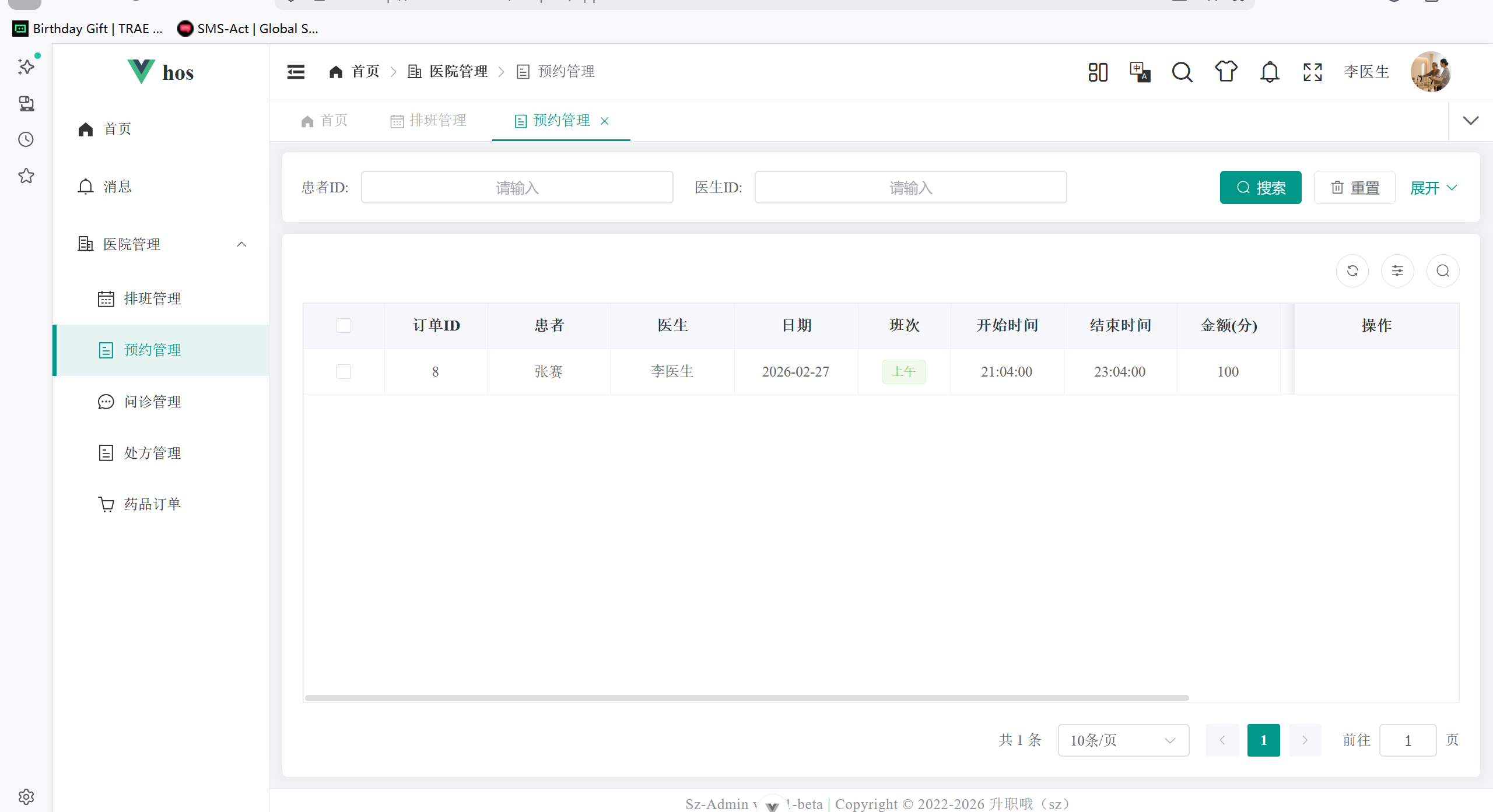Click the horizontal scrollbar under the table
This screenshot has width=1493, height=812.
(x=746, y=698)
